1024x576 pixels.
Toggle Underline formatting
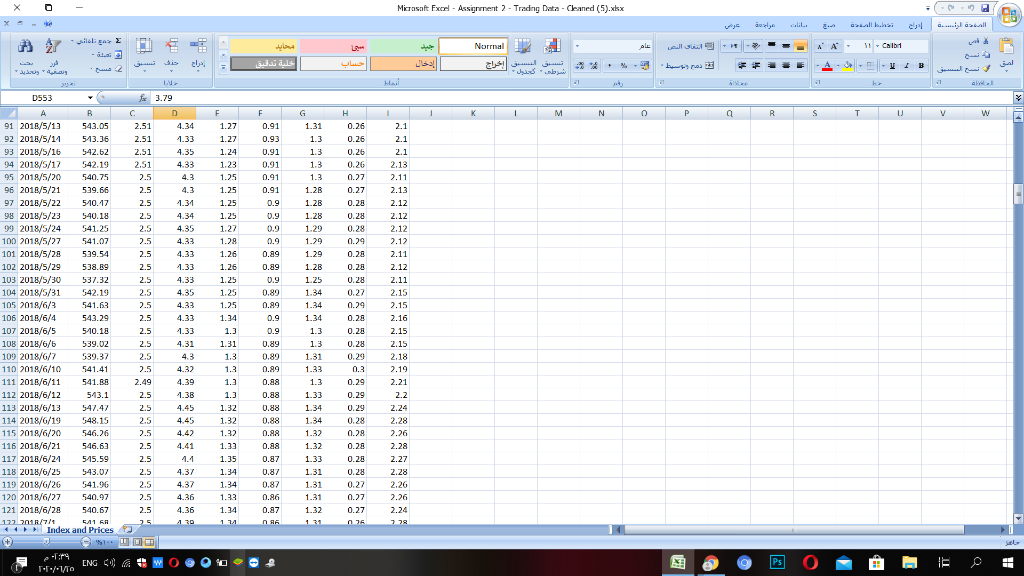coord(893,66)
